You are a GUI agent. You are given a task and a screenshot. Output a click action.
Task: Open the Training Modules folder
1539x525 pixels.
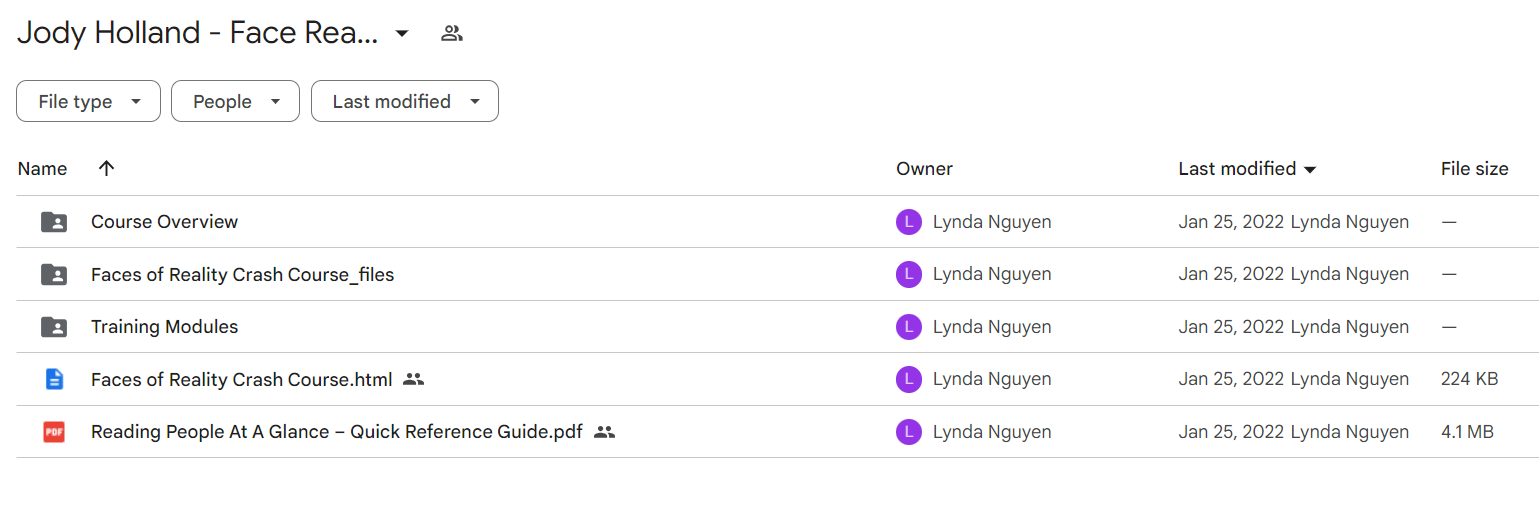coord(164,327)
